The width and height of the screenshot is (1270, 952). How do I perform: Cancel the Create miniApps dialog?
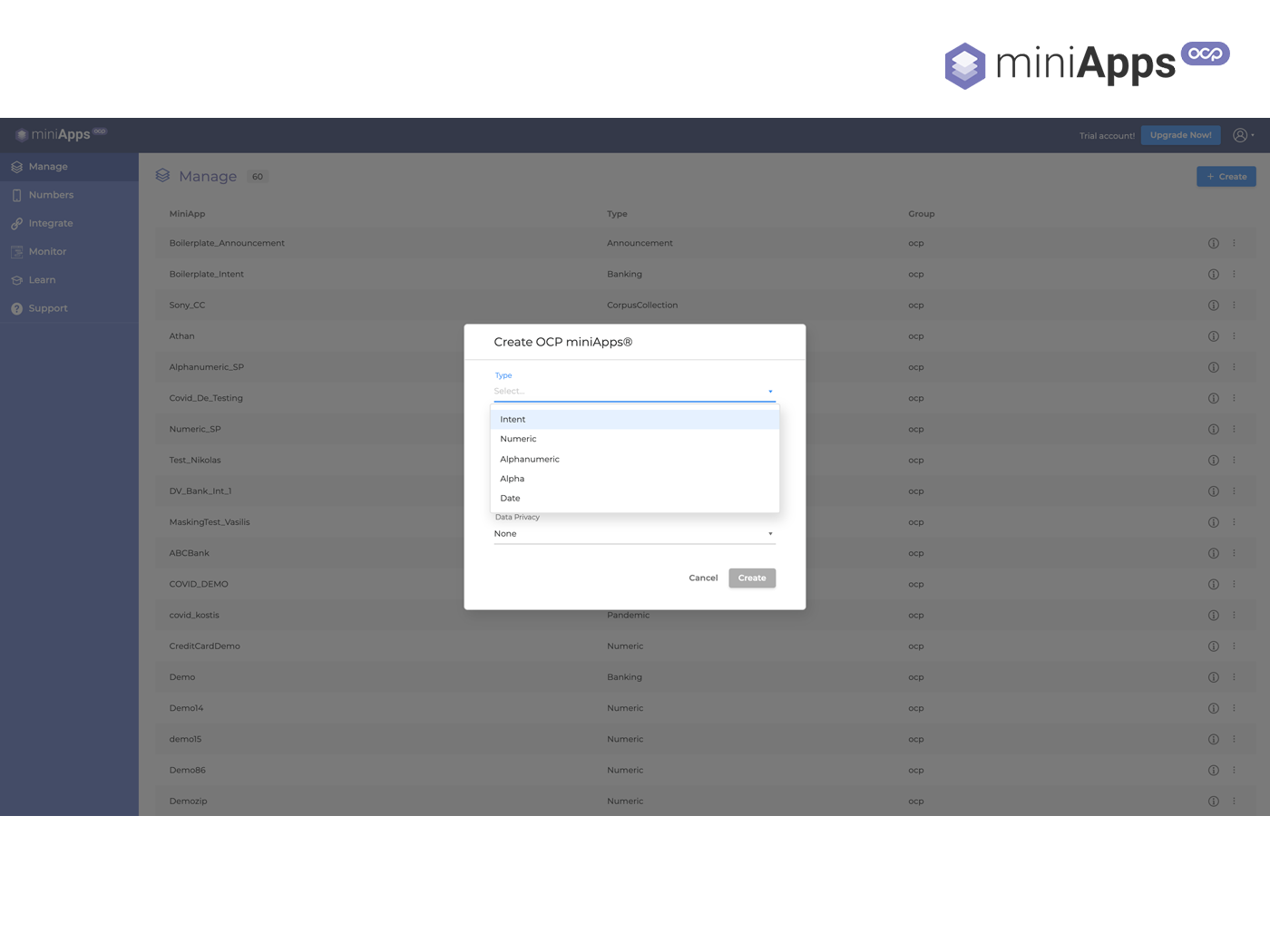[703, 578]
